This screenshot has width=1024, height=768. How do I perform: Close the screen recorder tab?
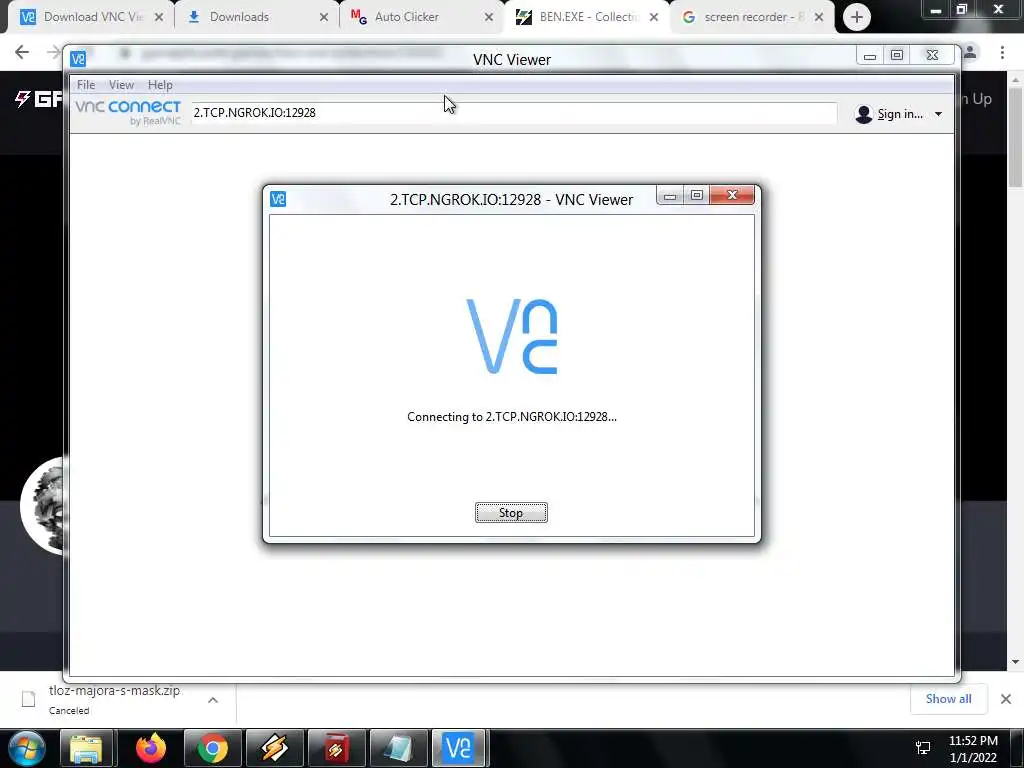click(819, 18)
